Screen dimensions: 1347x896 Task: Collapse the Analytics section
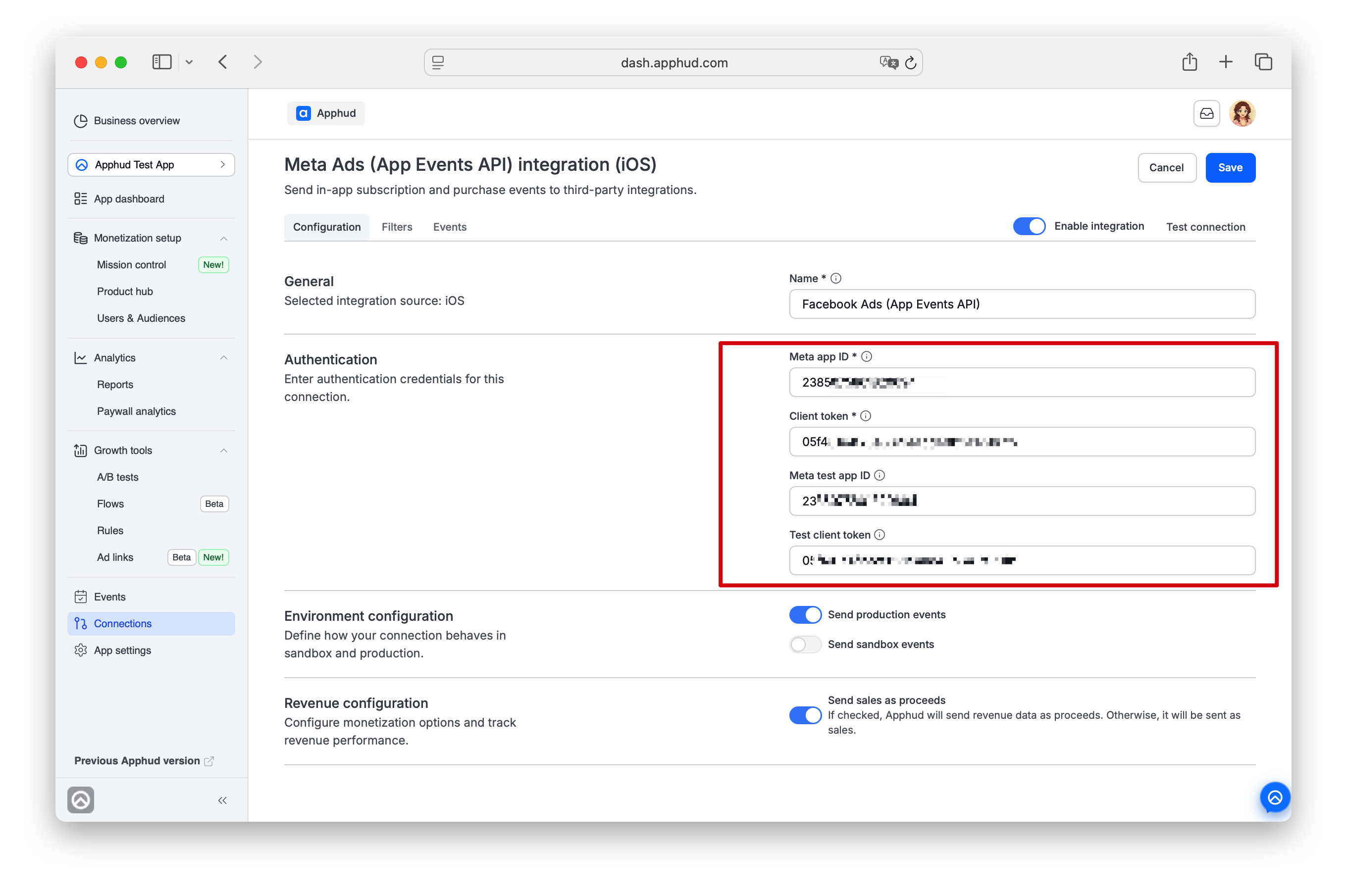[223, 358]
